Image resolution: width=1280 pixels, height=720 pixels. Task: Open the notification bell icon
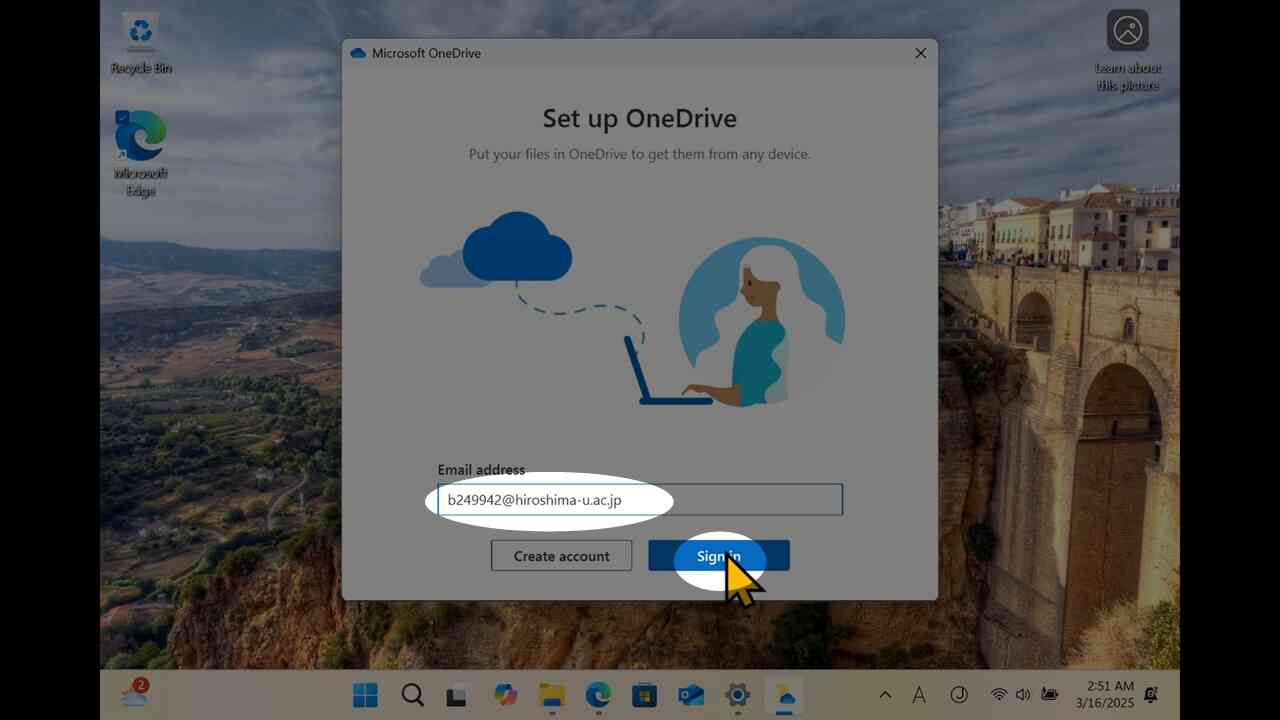[x=1151, y=695]
